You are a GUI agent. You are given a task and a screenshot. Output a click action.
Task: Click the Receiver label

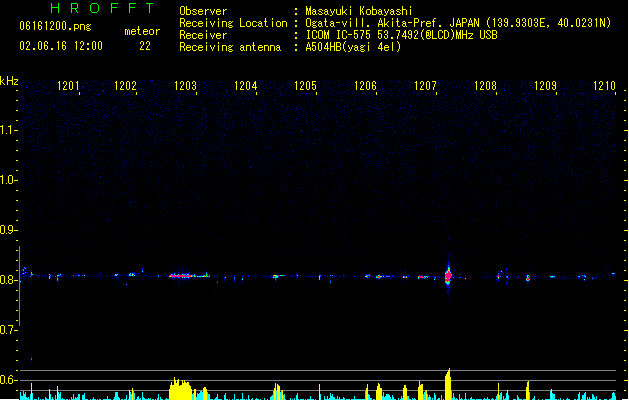tap(203, 35)
